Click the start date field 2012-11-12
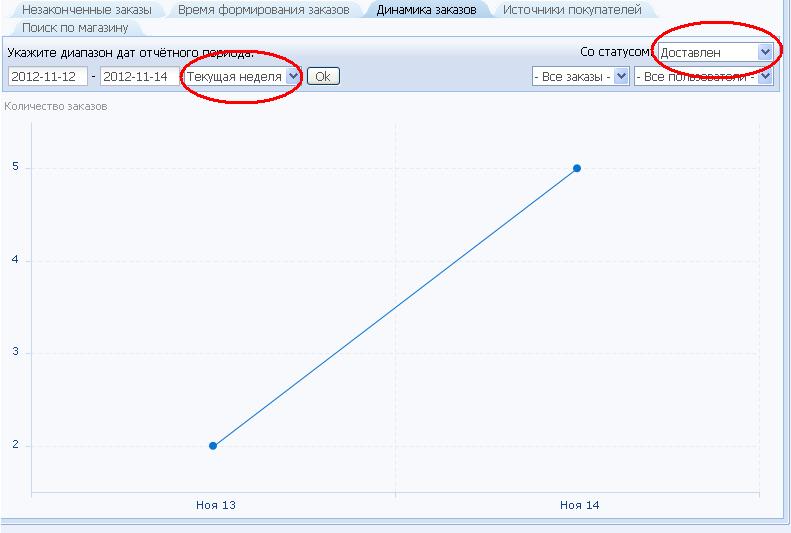Image resolution: width=791 pixels, height=533 pixels. click(x=47, y=76)
